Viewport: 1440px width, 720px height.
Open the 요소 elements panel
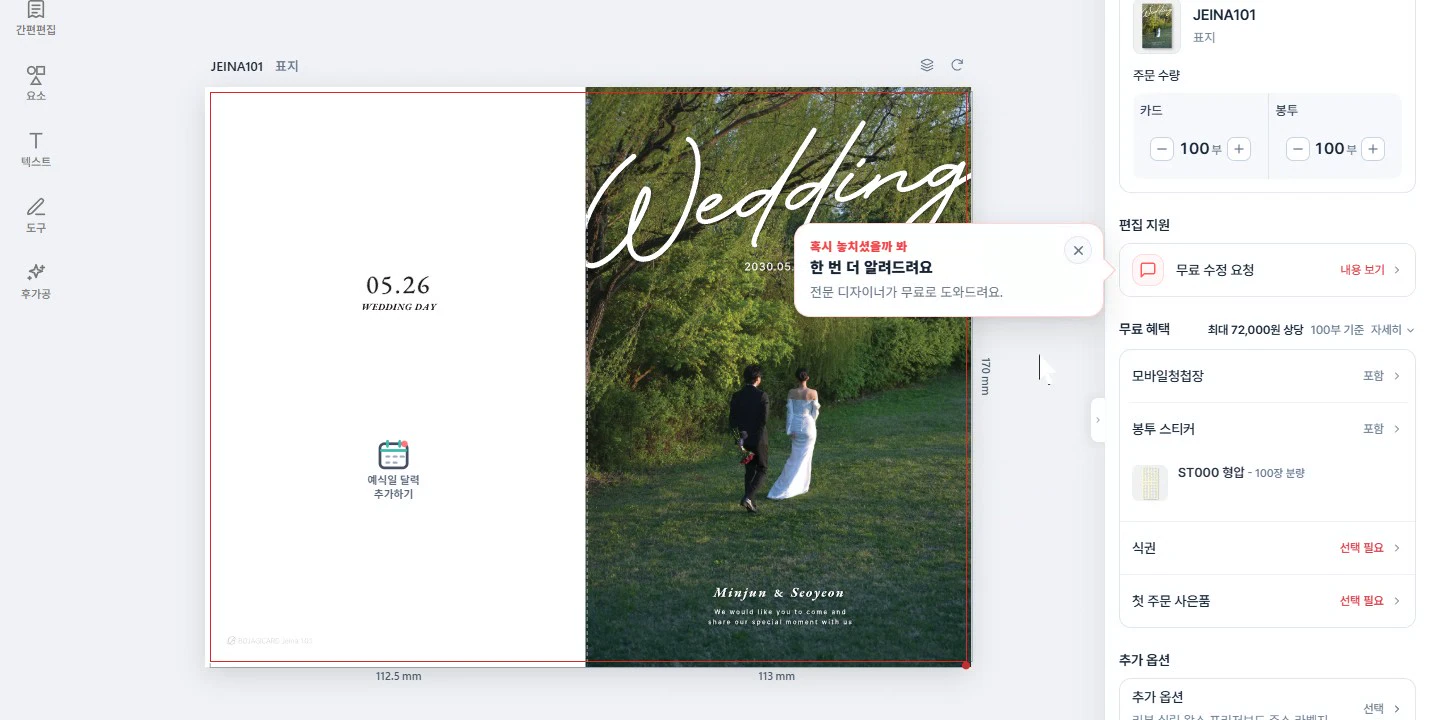pyautogui.click(x=36, y=84)
